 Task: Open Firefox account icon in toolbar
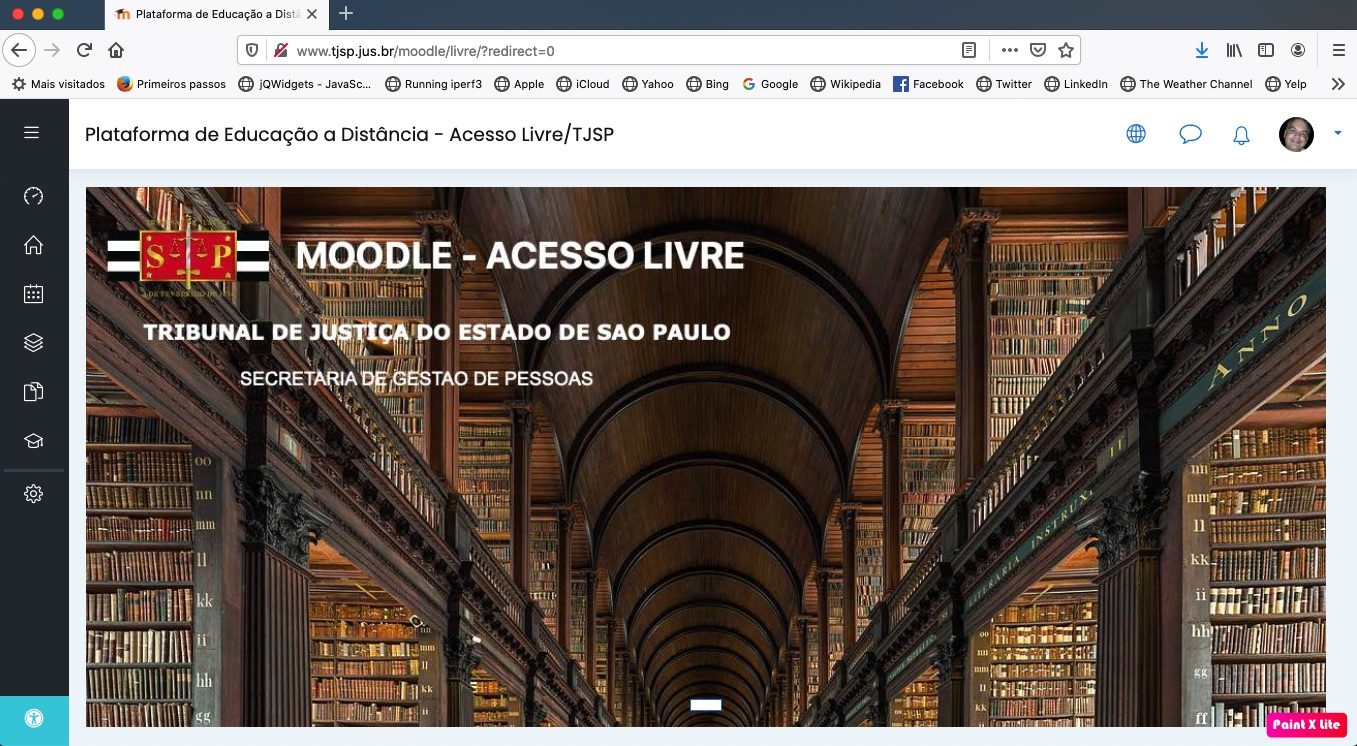(x=1298, y=50)
